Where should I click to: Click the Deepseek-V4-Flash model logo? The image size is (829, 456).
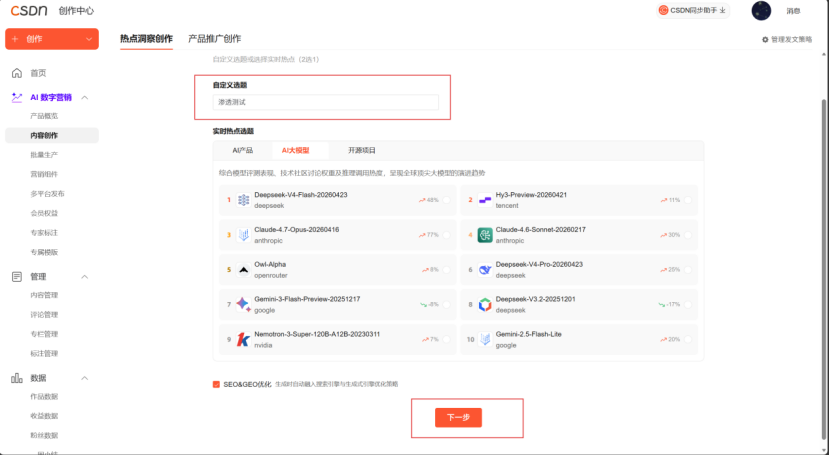coord(243,200)
